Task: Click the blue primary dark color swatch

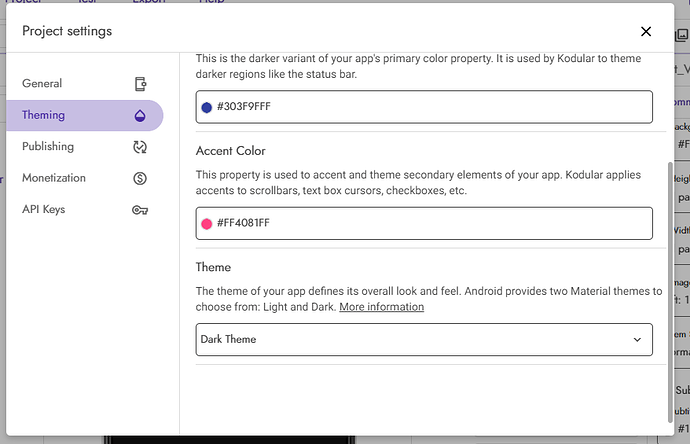Action: point(207,107)
